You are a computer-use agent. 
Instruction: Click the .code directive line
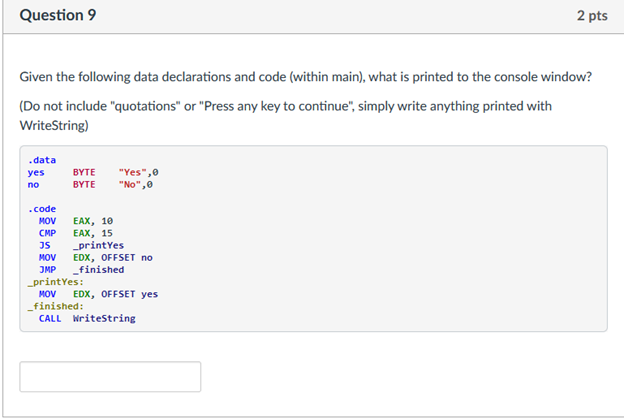(x=42, y=208)
